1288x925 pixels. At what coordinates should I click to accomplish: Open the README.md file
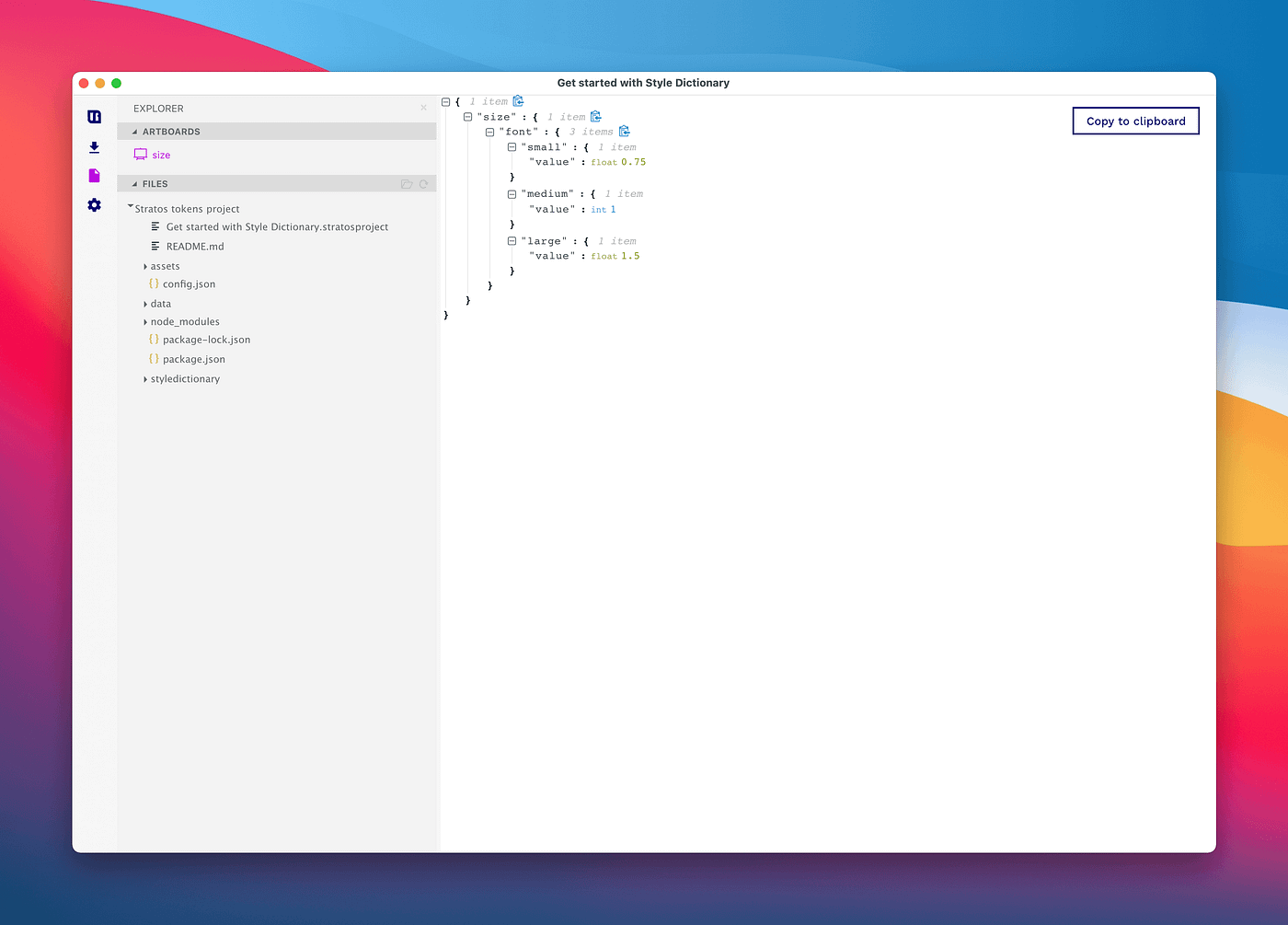(x=194, y=246)
